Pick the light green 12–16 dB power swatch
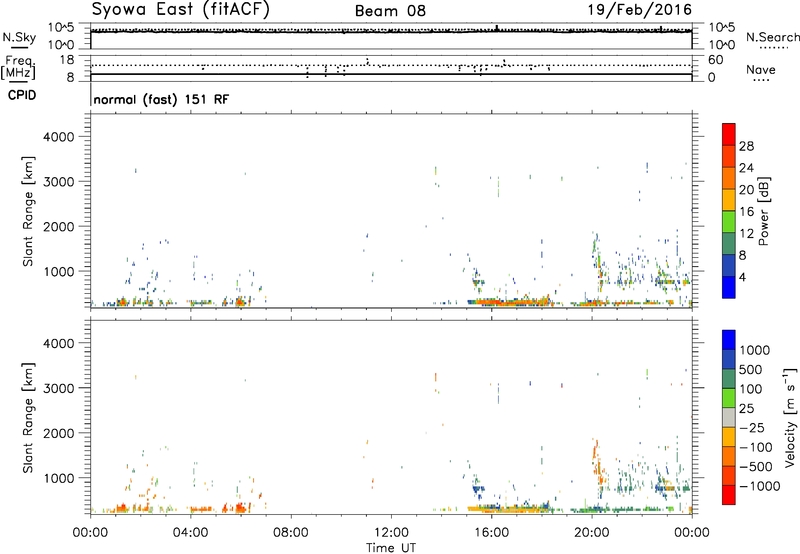The height and width of the screenshot is (554, 800). pos(729,222)
